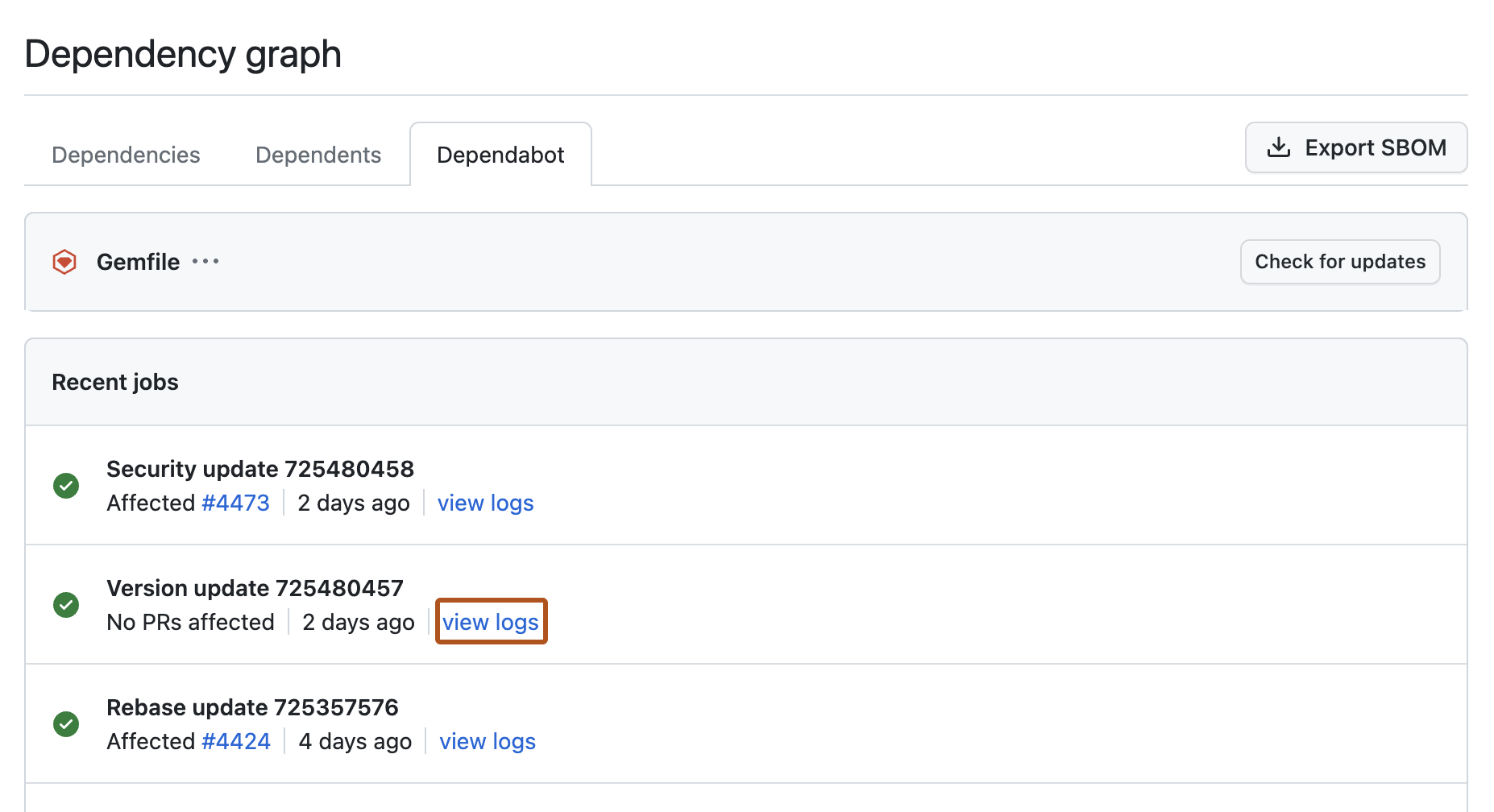
Task: Click the Export SBOM button
Action: pos(1356,147)
